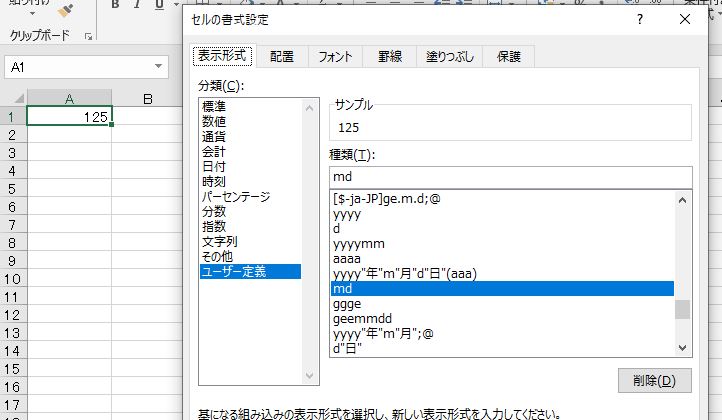Choose the ggge format entry
This screenshot has height=420, width=722.
[x=502, y=304]
